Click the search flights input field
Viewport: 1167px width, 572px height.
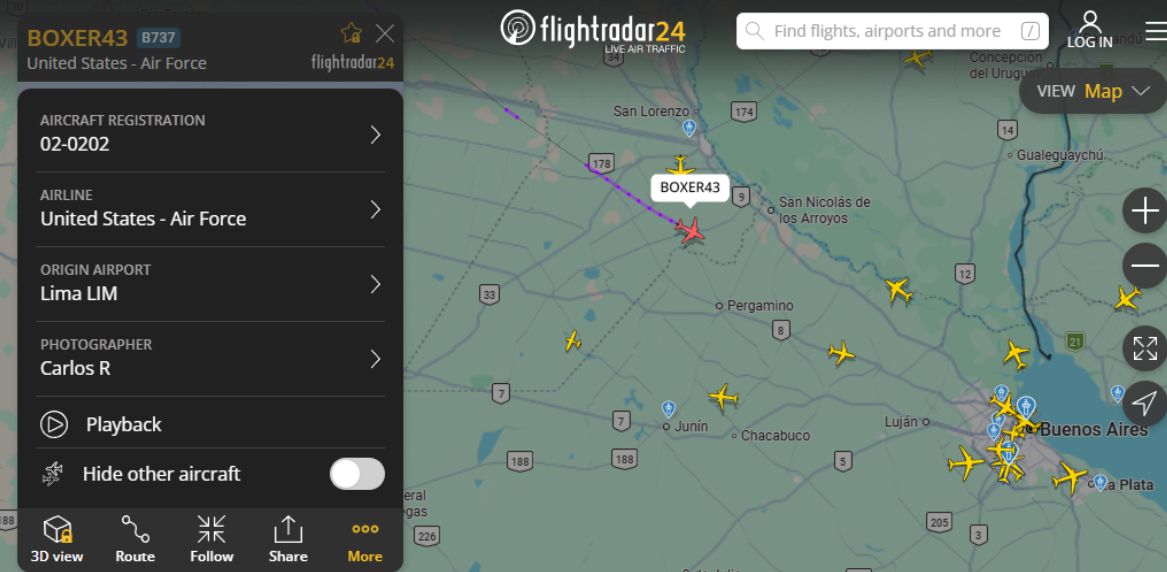click(x=892, y=31)
